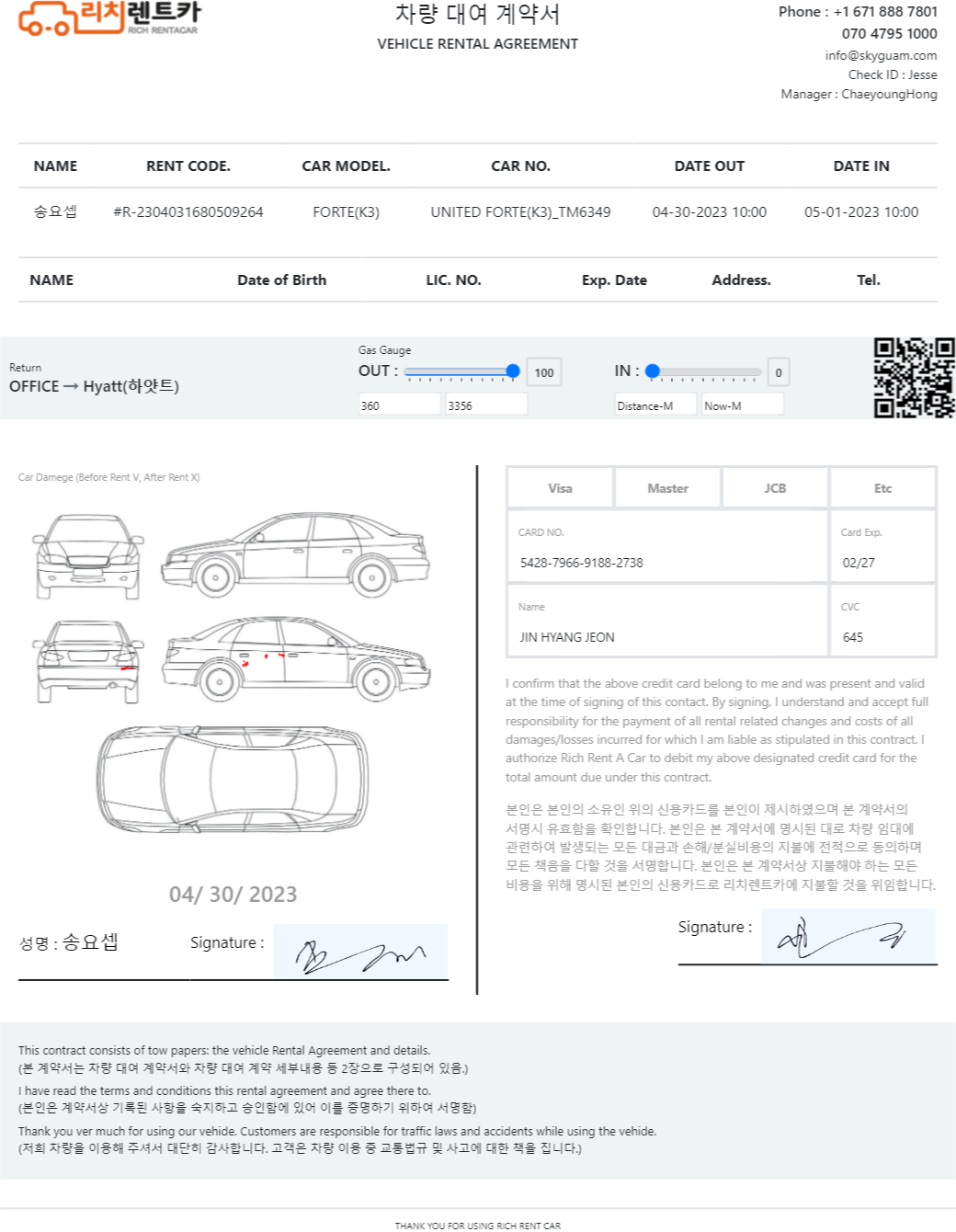Select the right-side car diagram with red marks

296,659
